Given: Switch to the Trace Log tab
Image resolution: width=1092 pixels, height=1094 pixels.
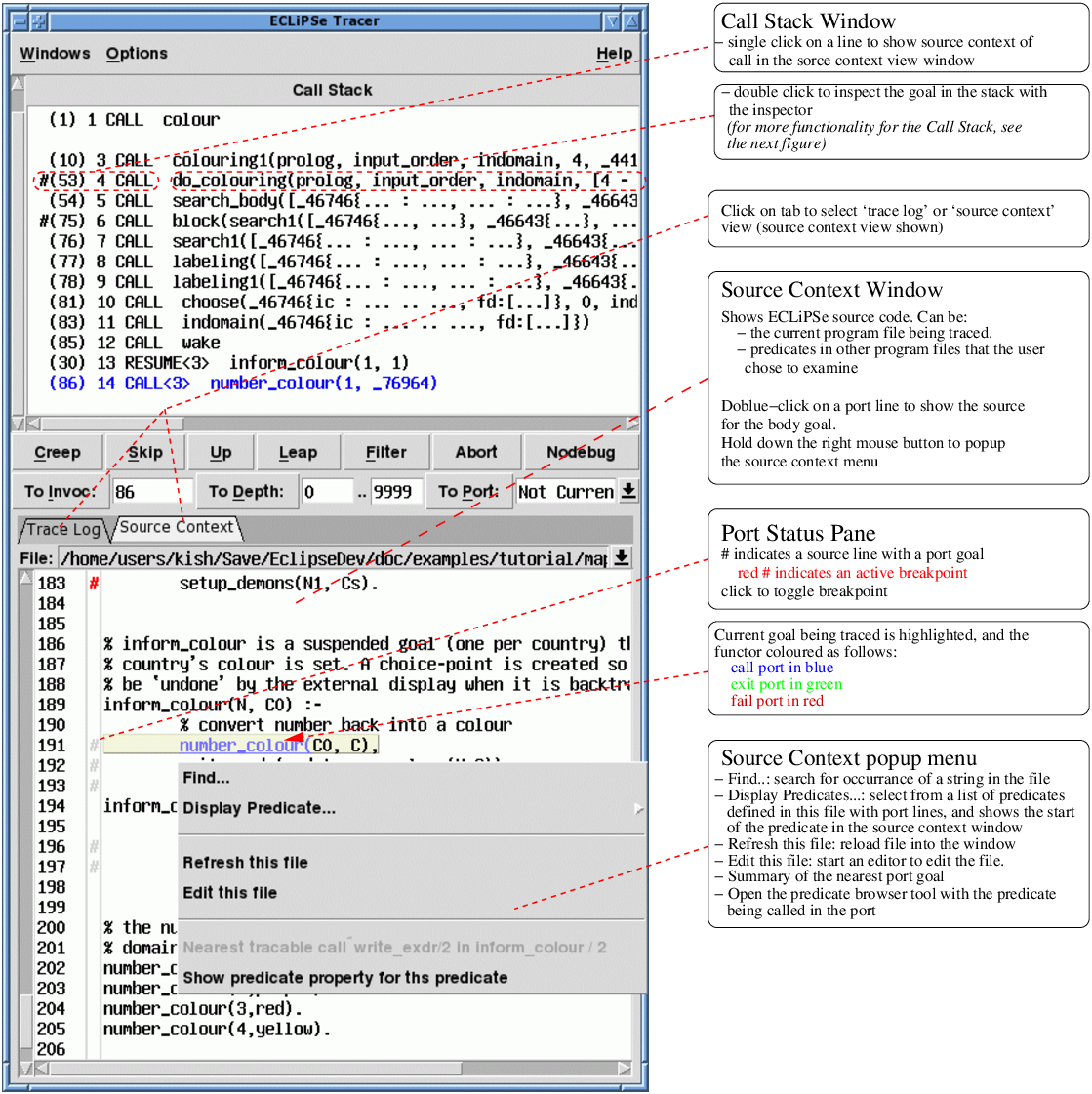Looking at the screenshot, I should coord(62,529).
